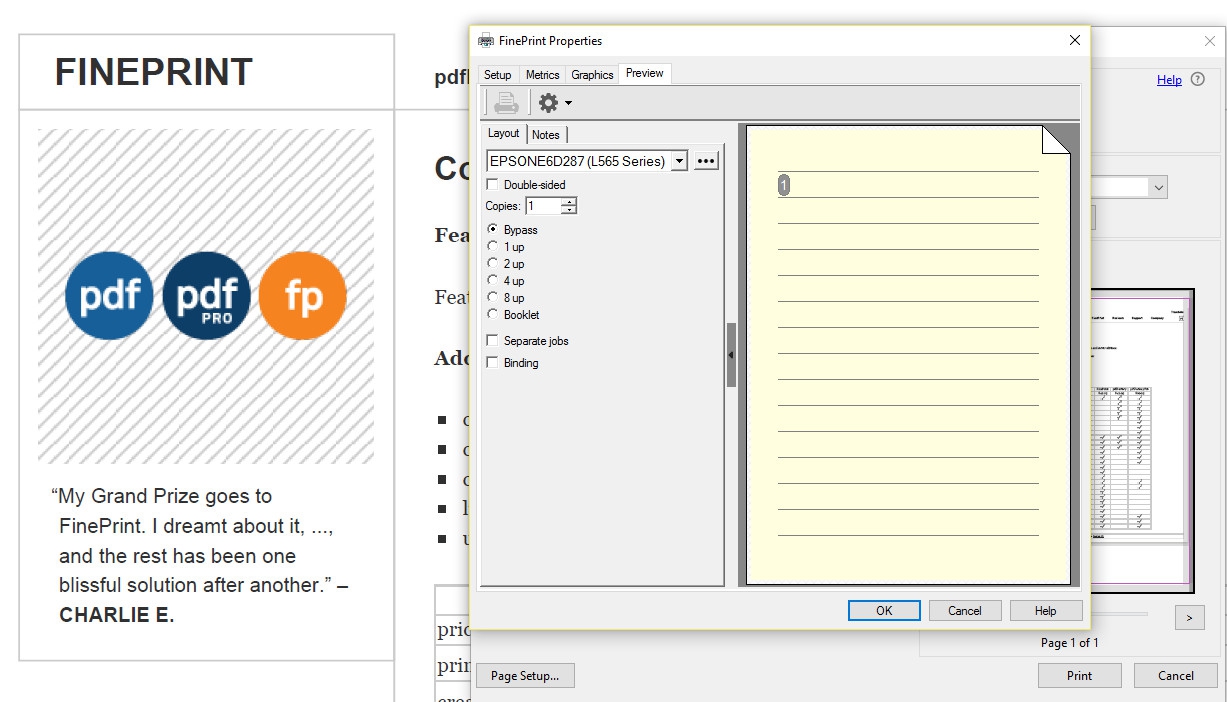The height and width of the screenshot is (702, 1227).
Task: Click Print in the background print dialog
Action: click(1080, 676)
